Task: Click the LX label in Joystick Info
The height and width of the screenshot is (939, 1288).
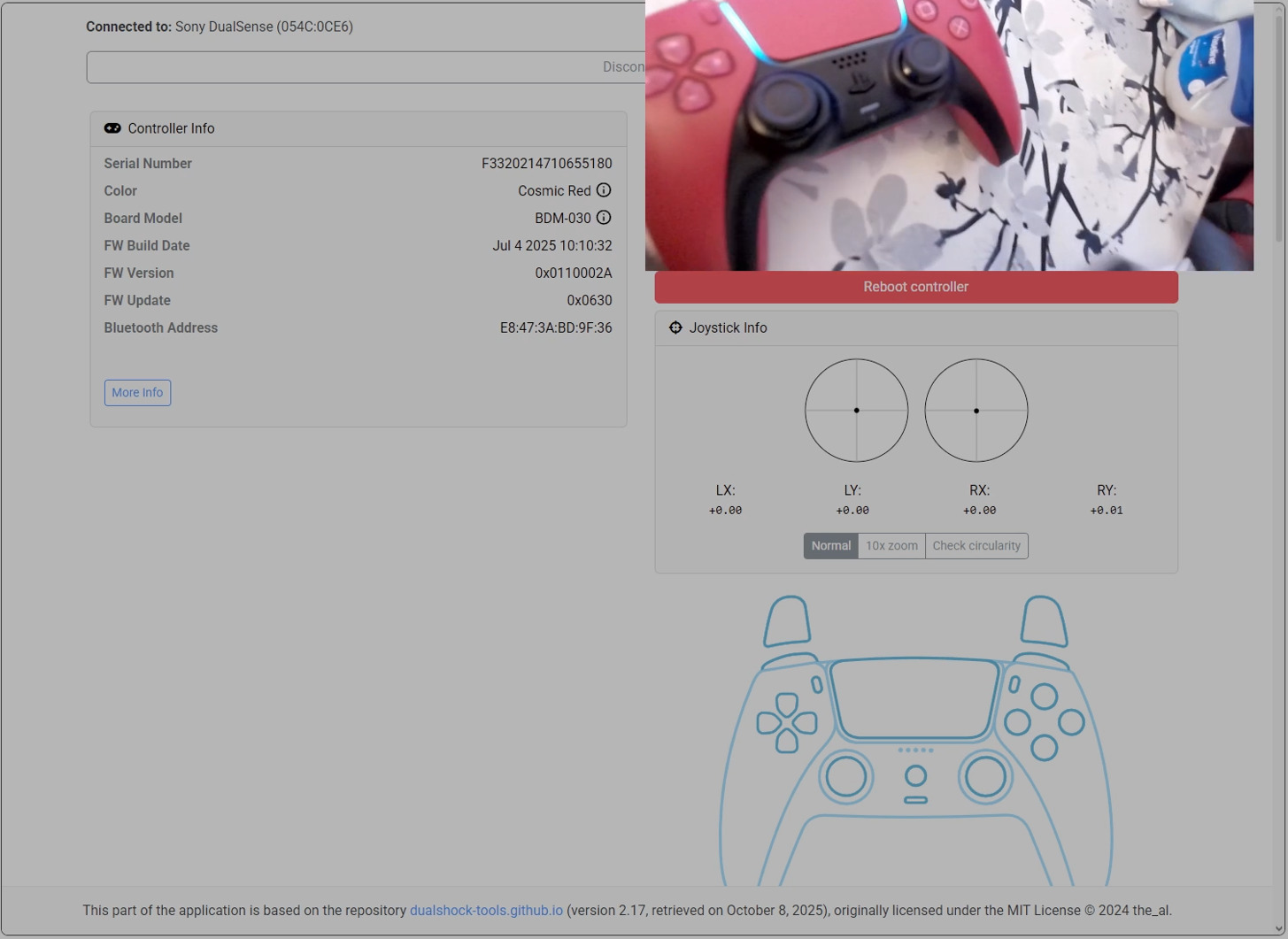Action: pyautogui.click(x=726, y=490)
